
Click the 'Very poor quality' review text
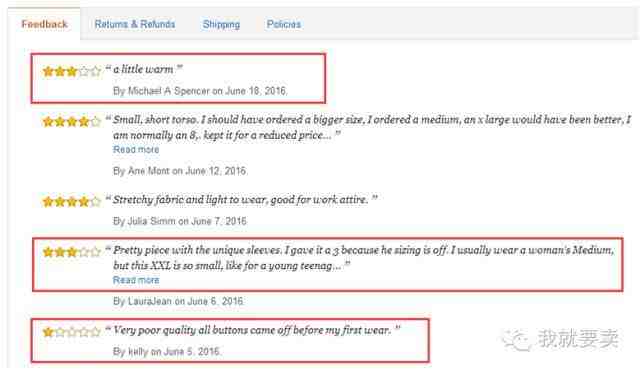253,330
